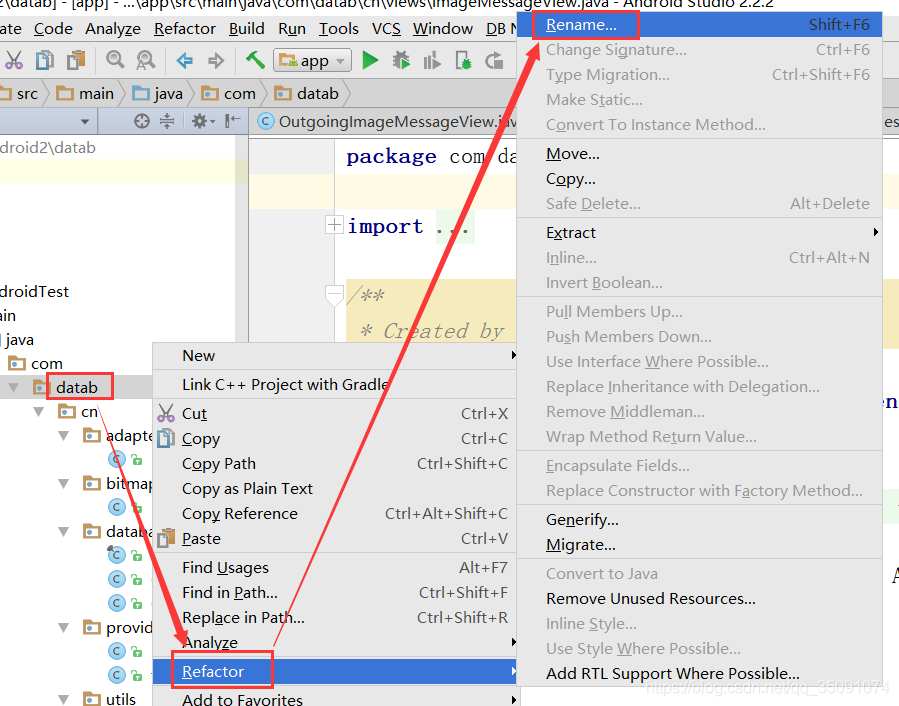The width and height of the screenshot is (899, 706).
Task: Click the Rerun icon in toolbar
Action: 494,60
